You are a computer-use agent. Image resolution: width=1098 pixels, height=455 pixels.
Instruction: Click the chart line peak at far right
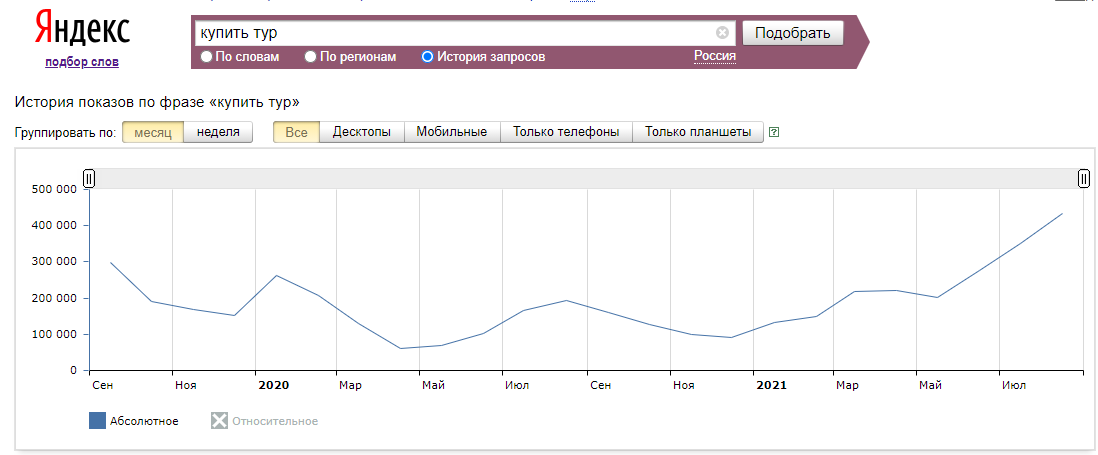pos(1062,214)
